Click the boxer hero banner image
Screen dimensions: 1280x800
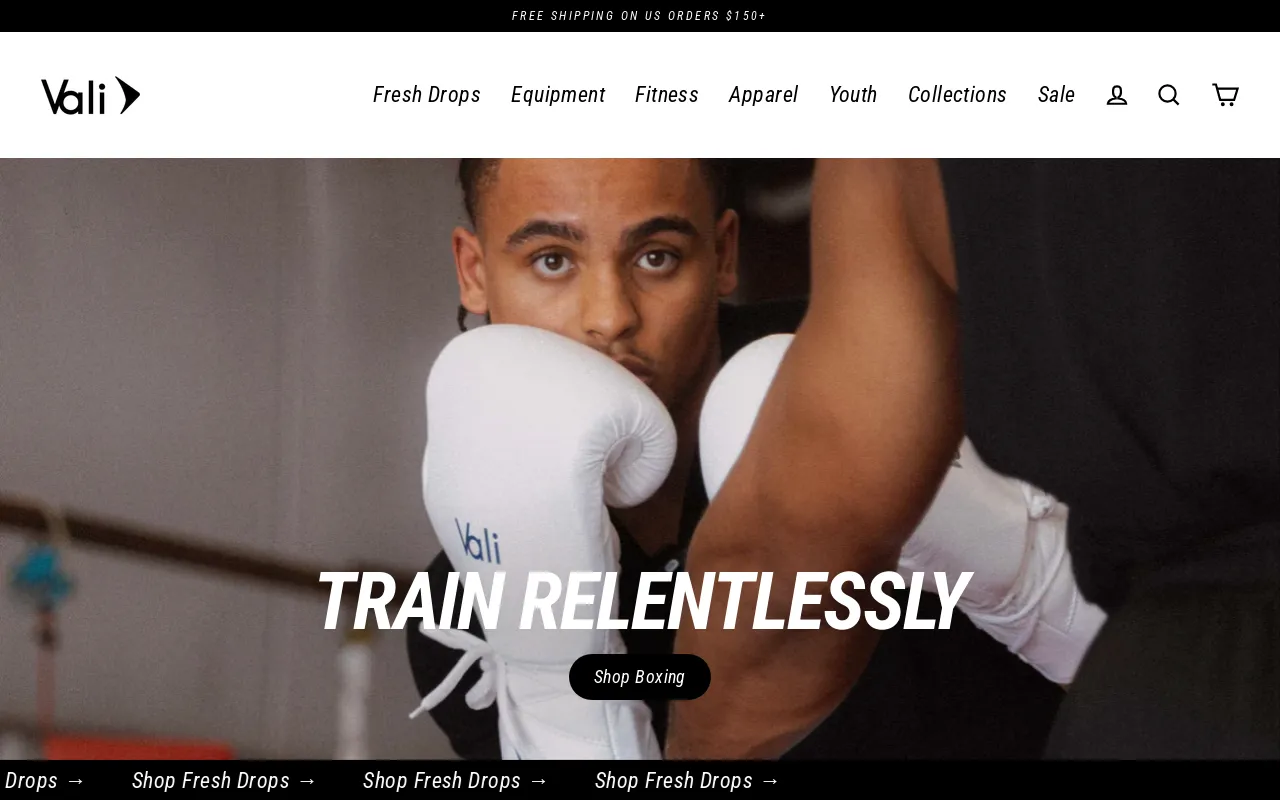tap(640, 459)
